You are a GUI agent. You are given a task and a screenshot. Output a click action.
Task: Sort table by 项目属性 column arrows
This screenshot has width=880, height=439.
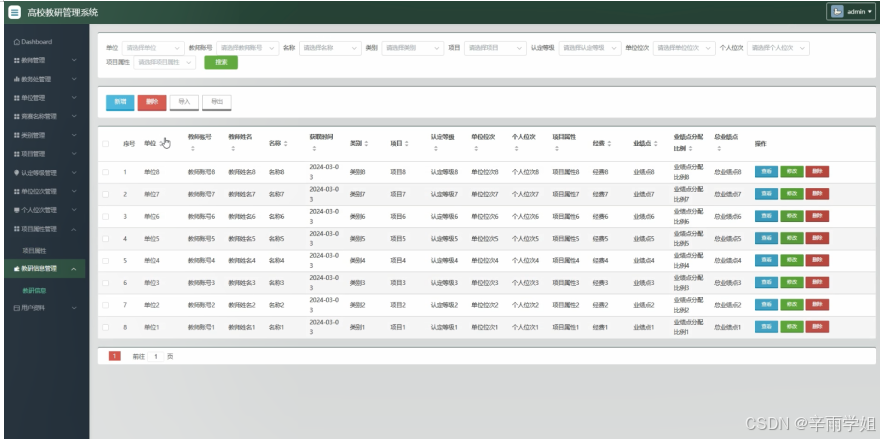coord(557,149)
